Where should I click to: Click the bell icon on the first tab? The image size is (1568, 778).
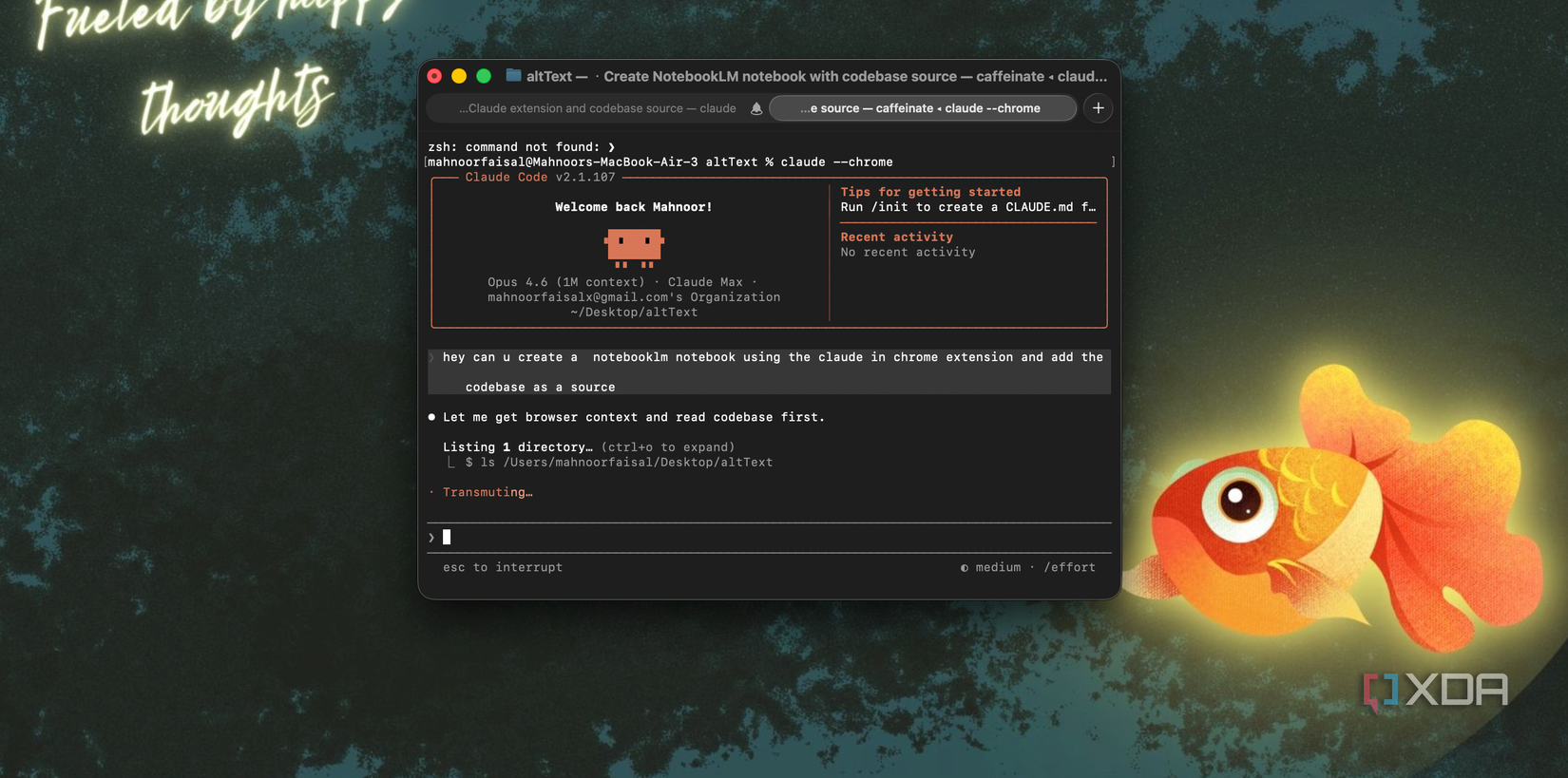tap(756, 108)
